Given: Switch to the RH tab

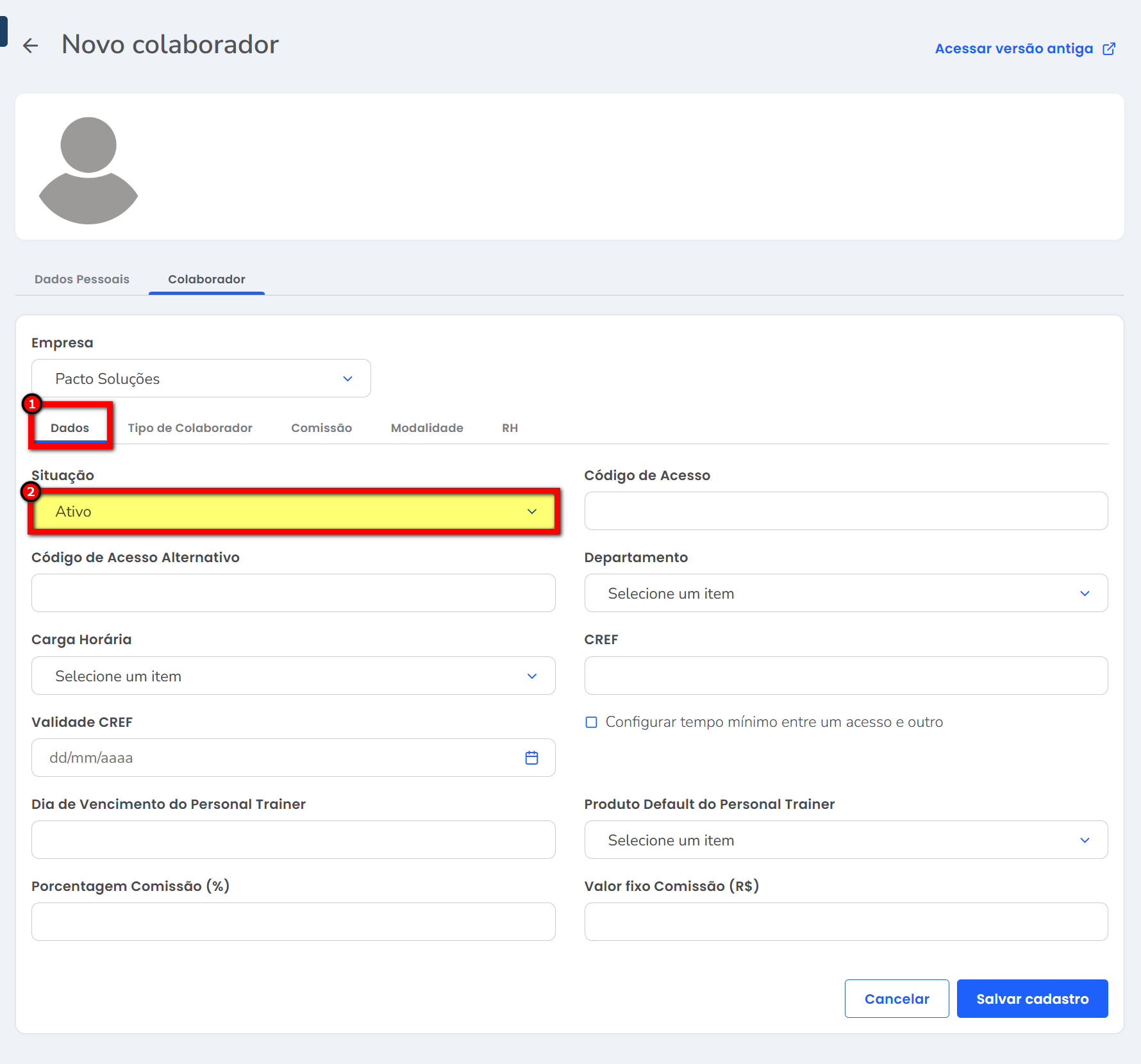Looking at the screenshot, I should tap(510, 428).
